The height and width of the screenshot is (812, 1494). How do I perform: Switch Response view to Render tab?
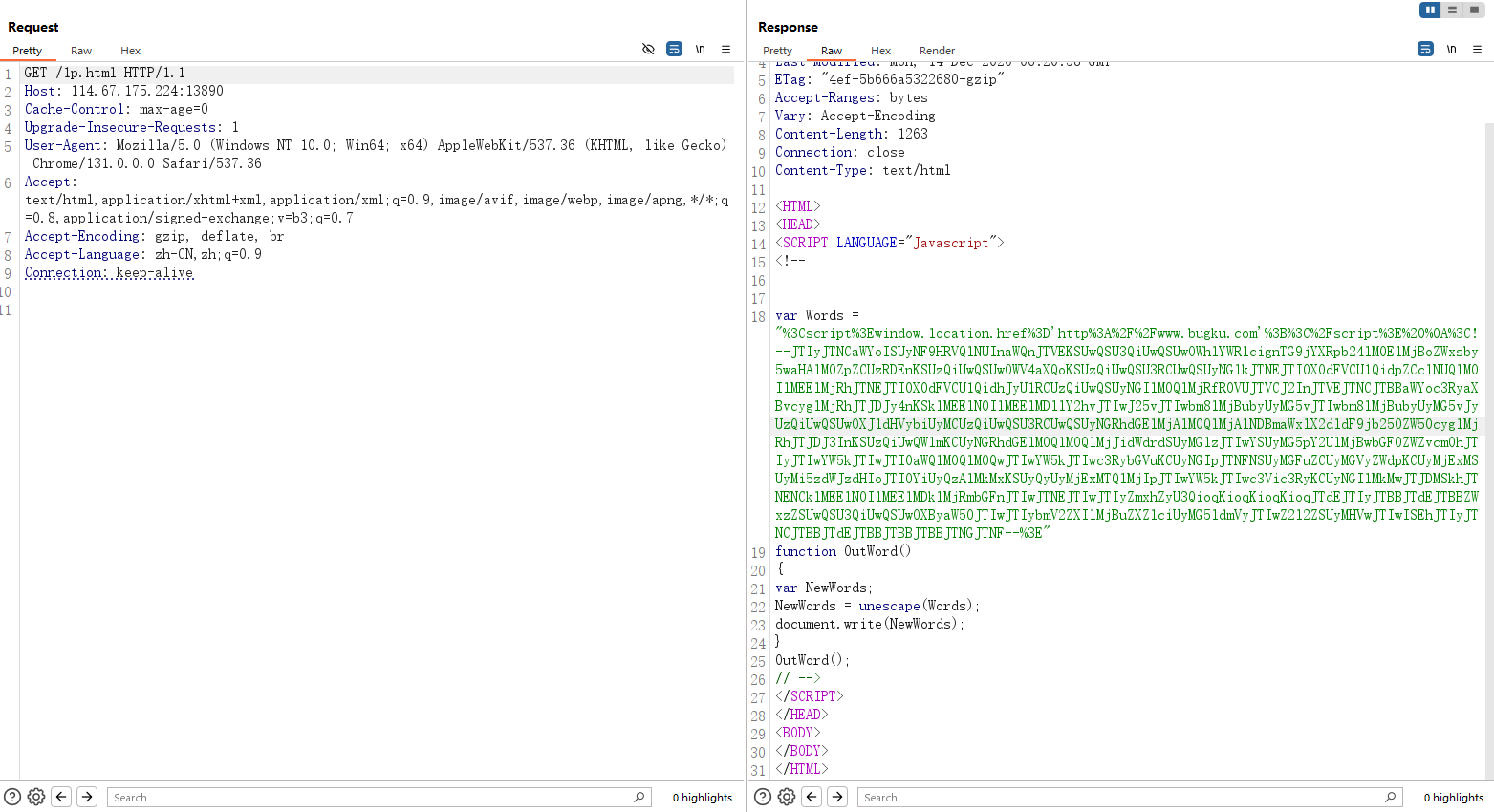(x=937, y=51)
